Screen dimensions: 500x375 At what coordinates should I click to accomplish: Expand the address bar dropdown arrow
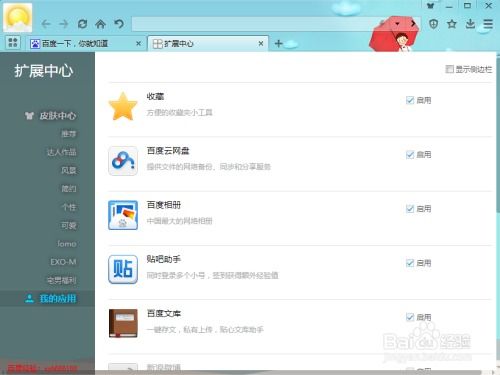pos(397,24)
